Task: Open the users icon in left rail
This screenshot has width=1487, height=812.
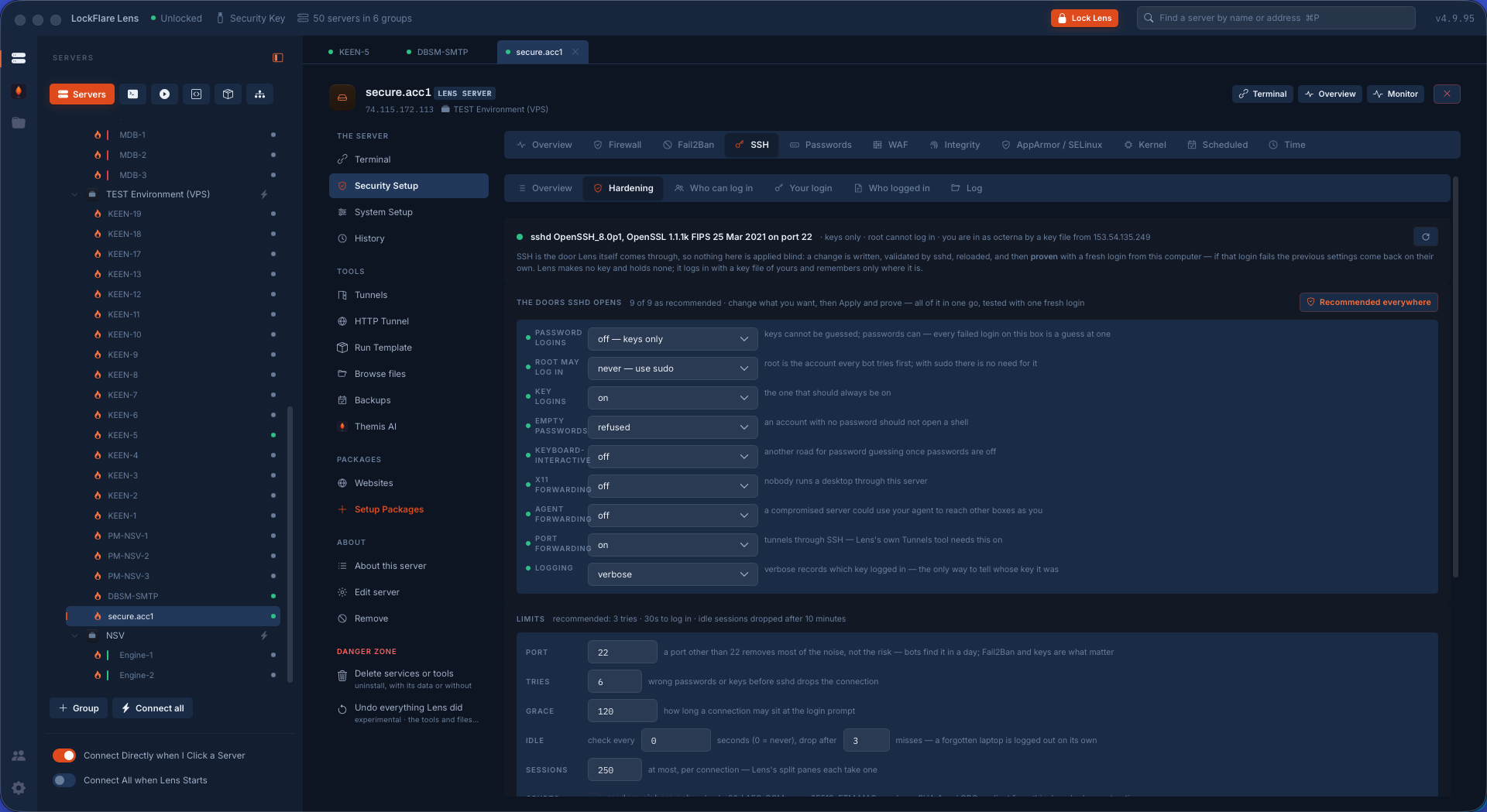Action: pos(19,755)
